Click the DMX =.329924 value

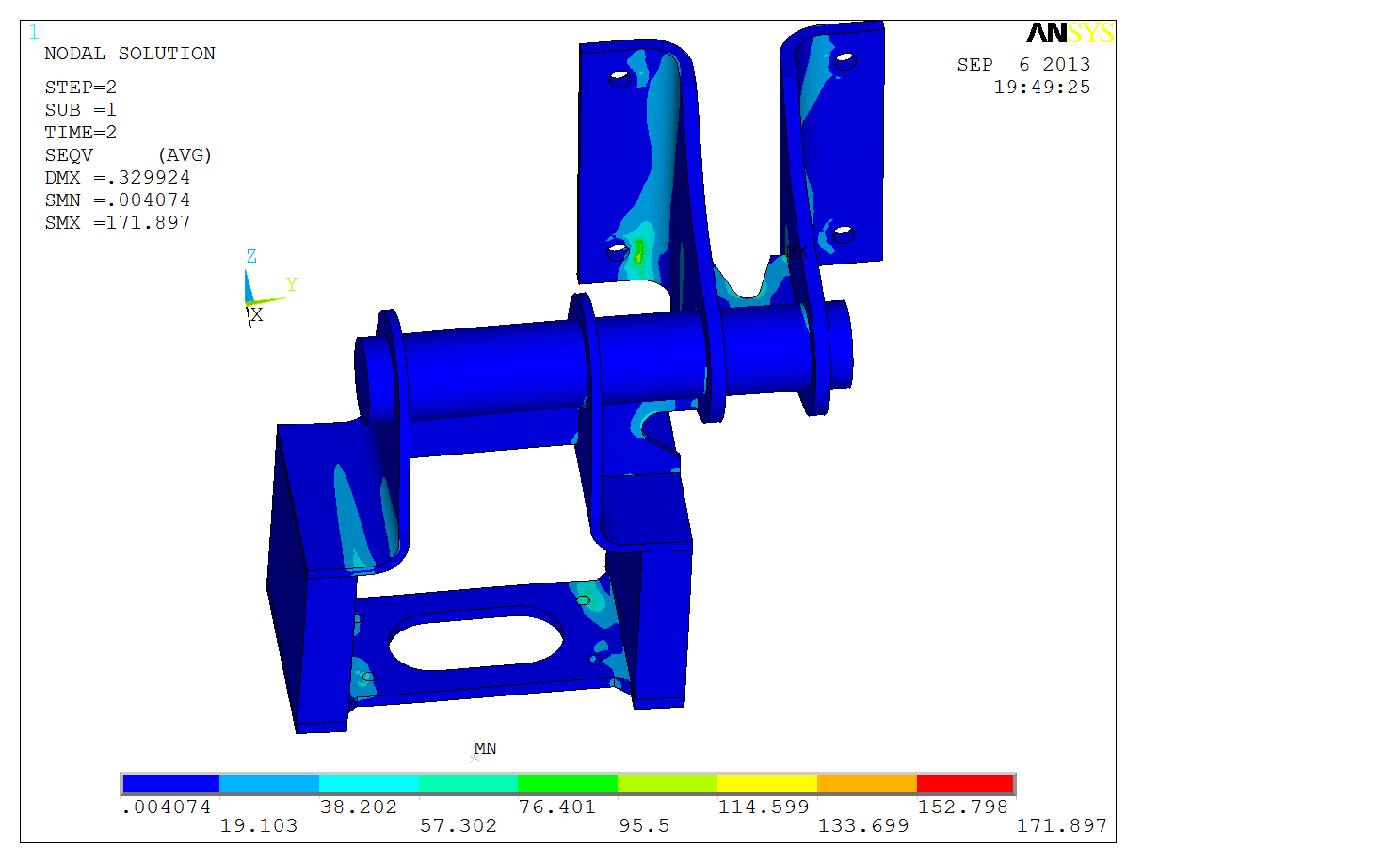(x=118, y=178)
